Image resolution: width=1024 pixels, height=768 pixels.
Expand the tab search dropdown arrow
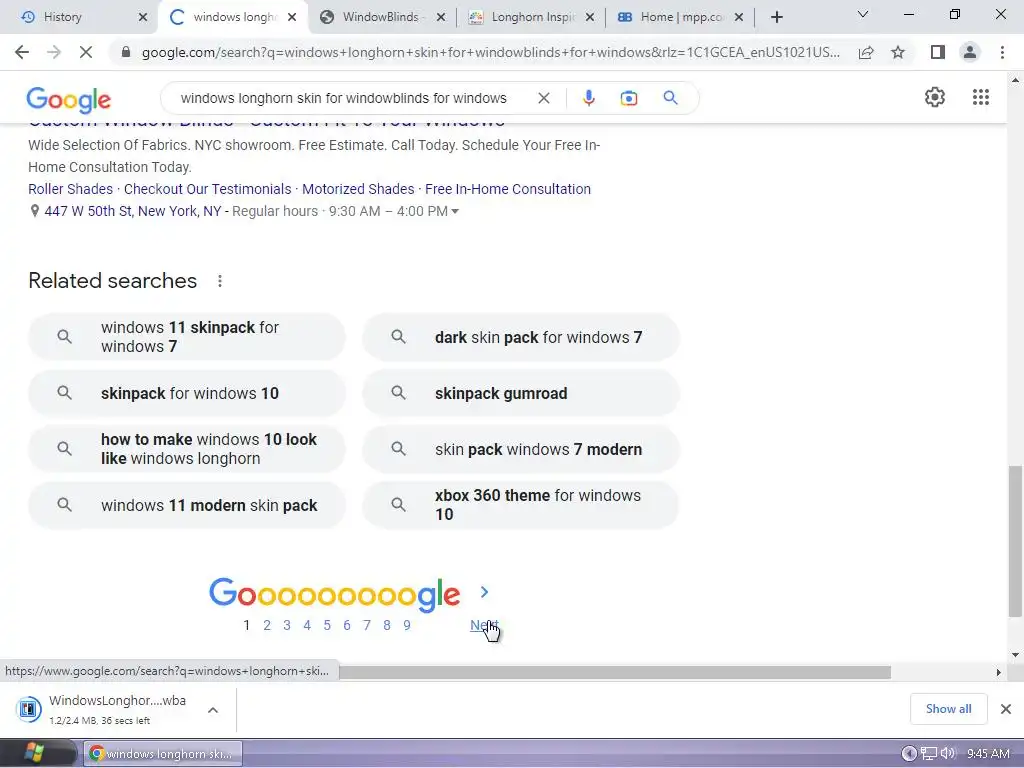tap(863, 14)
